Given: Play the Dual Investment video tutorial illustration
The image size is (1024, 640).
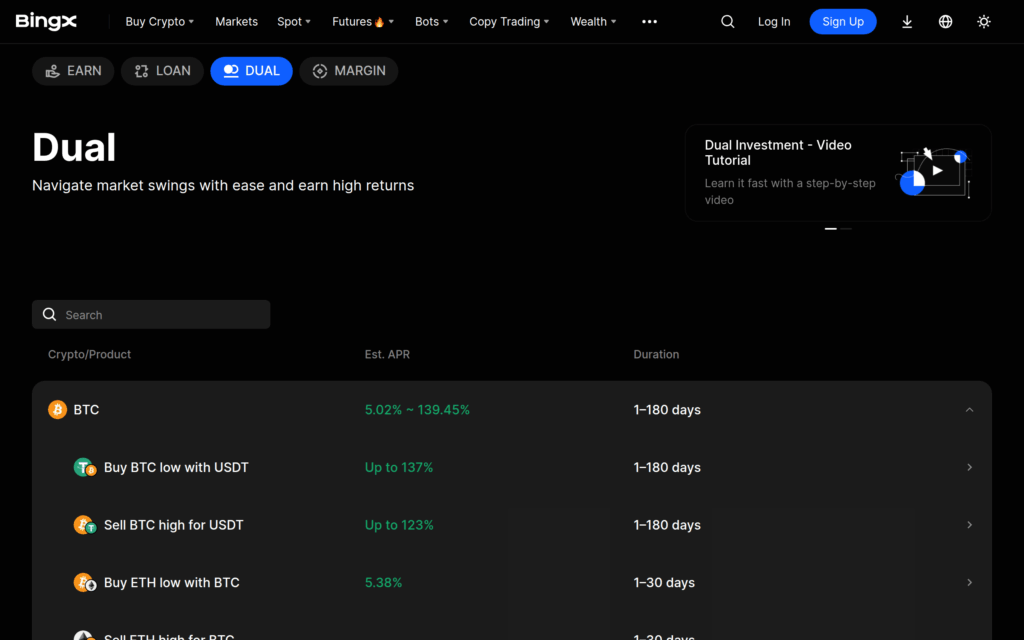Looking at the screenshot, I should 933,172.
